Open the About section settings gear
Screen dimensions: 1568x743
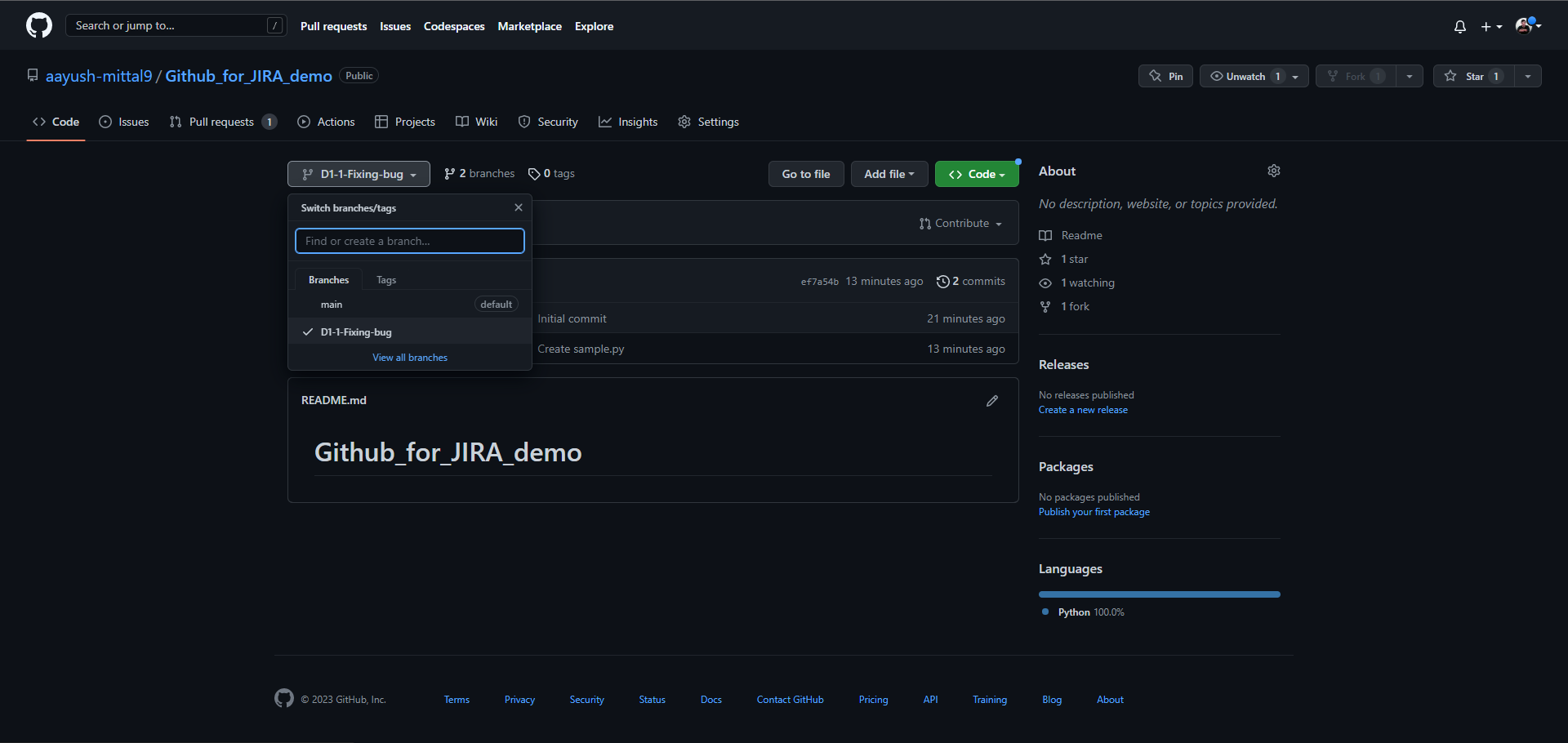pos(1273,171)
